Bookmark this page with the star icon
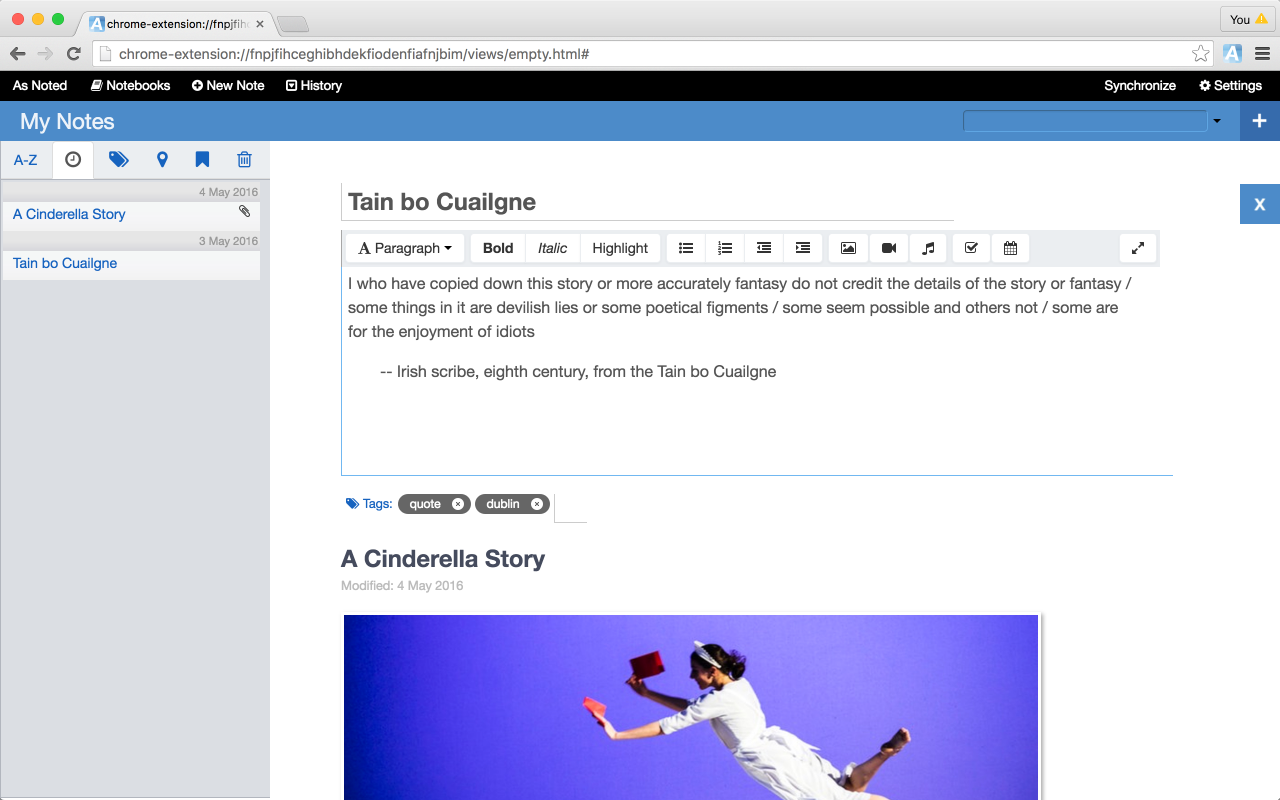This screenshot has height=800, width=1280. point(1201,54)
